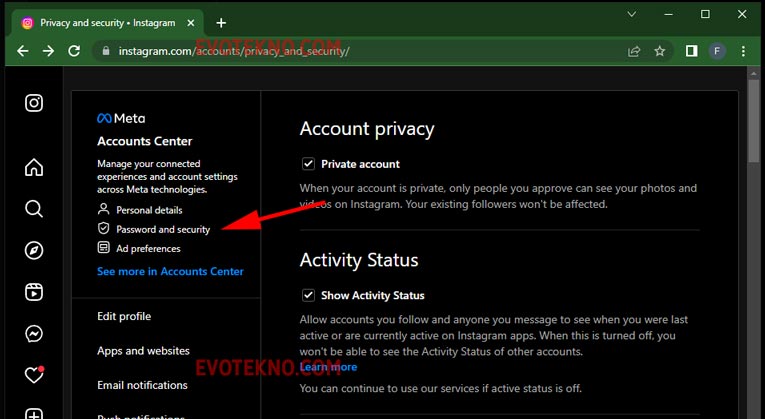Open Messenger icon in sidebar
Screen dimensions: 765x419
(34, 334)
